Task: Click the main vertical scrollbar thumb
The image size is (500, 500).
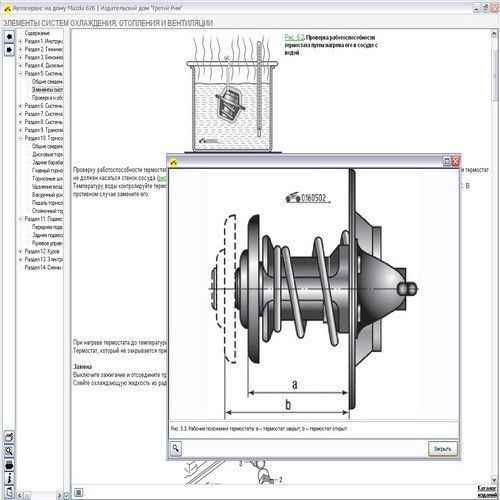Action: tap(494, 75)
